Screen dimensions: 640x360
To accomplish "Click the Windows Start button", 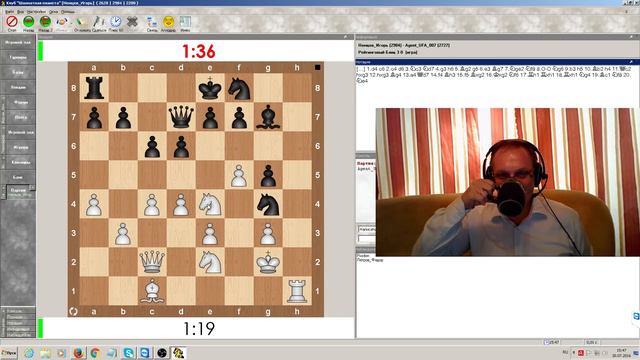I will click(9, 353).
